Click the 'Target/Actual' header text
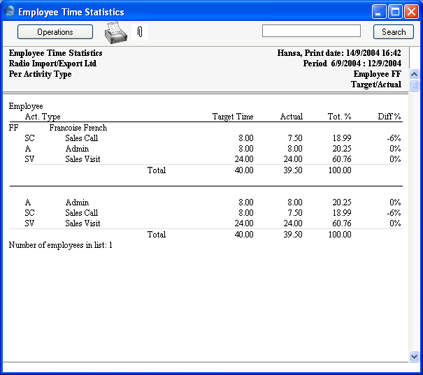Viewport: 423px width, 375px height. (x=376, y=85)
